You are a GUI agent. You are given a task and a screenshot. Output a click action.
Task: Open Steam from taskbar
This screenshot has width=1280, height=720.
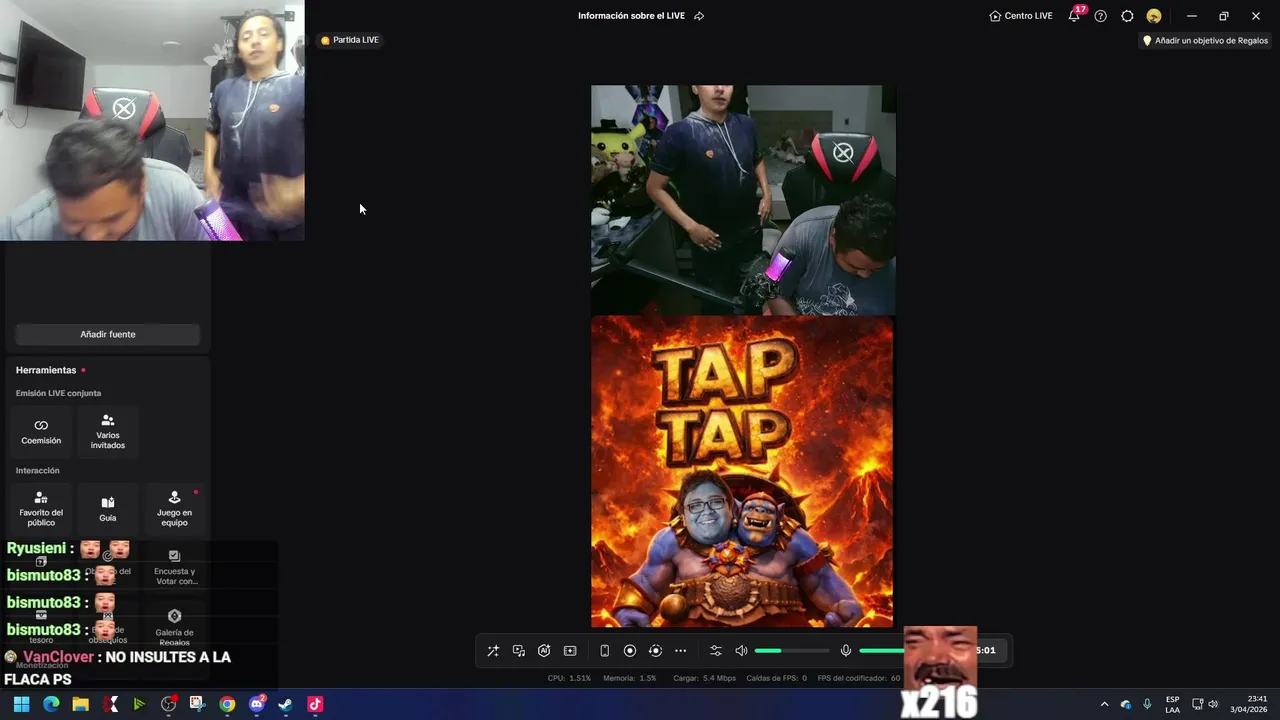click(285, 704)
